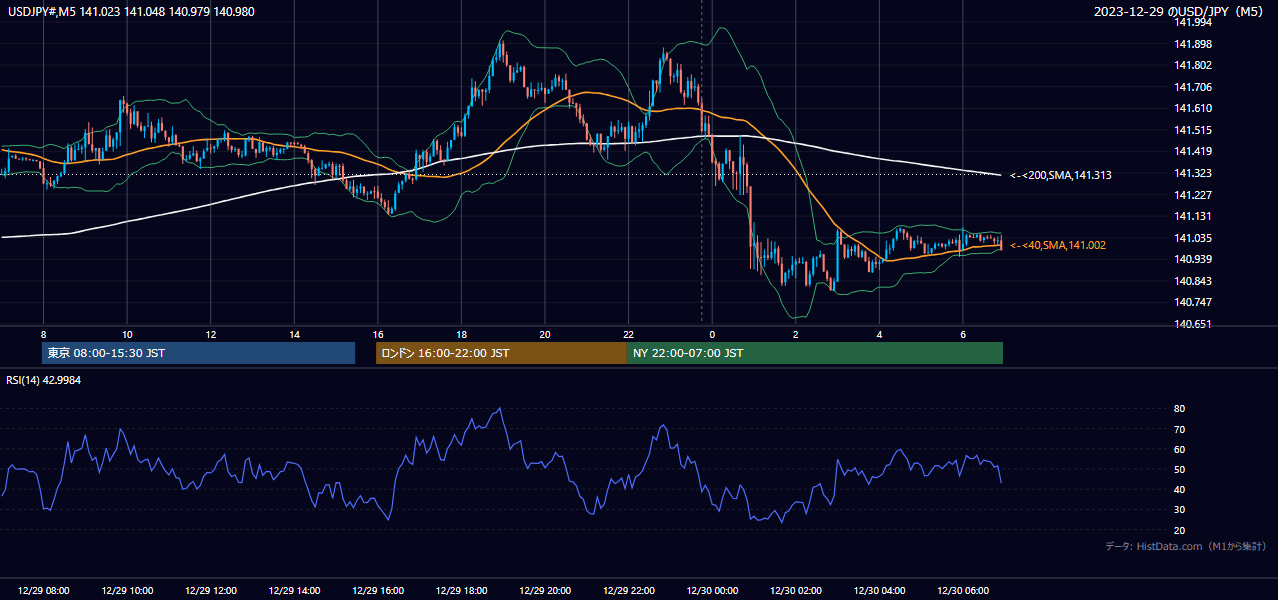This screenshot has width=1278, height=600.
Task: Click the 12/29 22:00 date label
Action: [628, 591]
